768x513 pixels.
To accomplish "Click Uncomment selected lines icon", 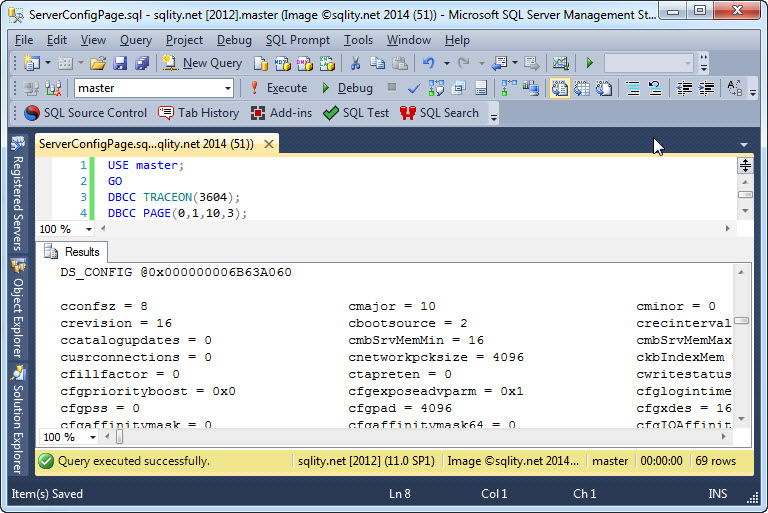I will point(655,88).
